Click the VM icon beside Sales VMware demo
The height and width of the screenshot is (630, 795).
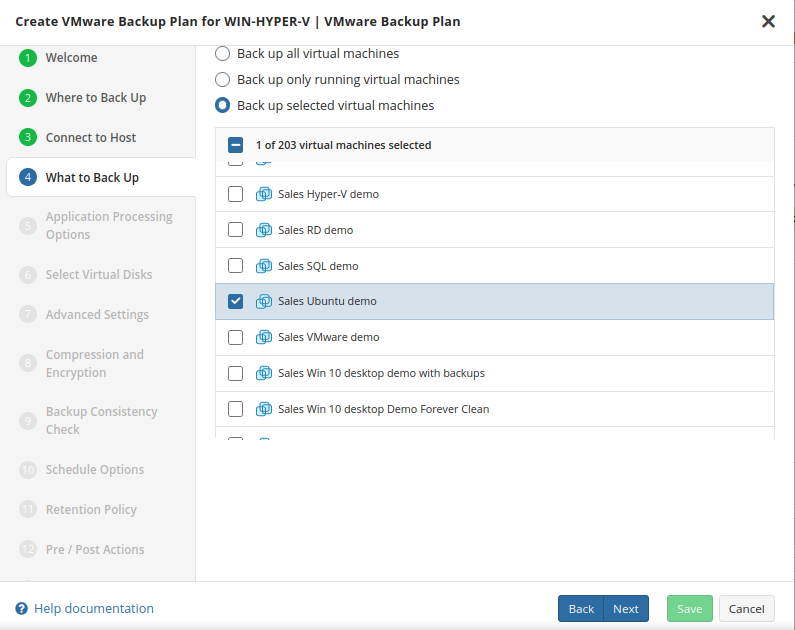pos(264,337)
